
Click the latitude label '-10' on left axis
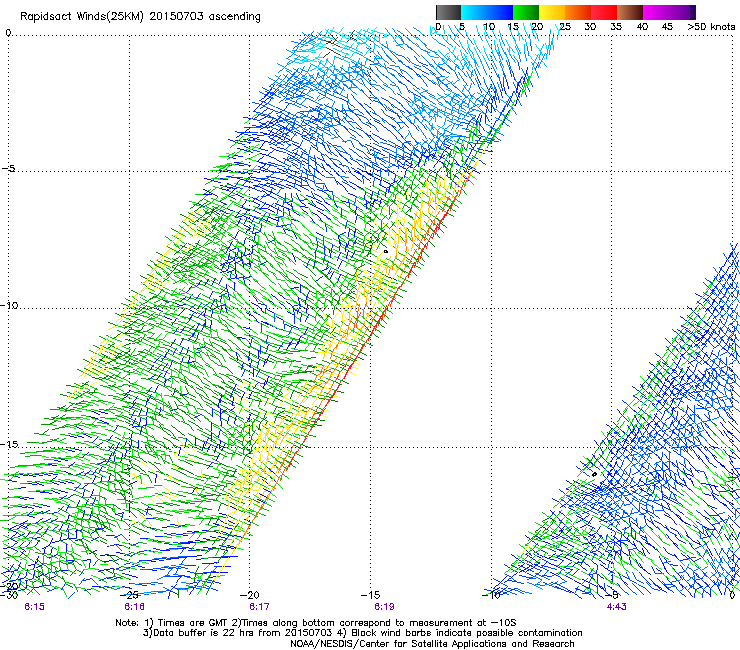(9, 305)
